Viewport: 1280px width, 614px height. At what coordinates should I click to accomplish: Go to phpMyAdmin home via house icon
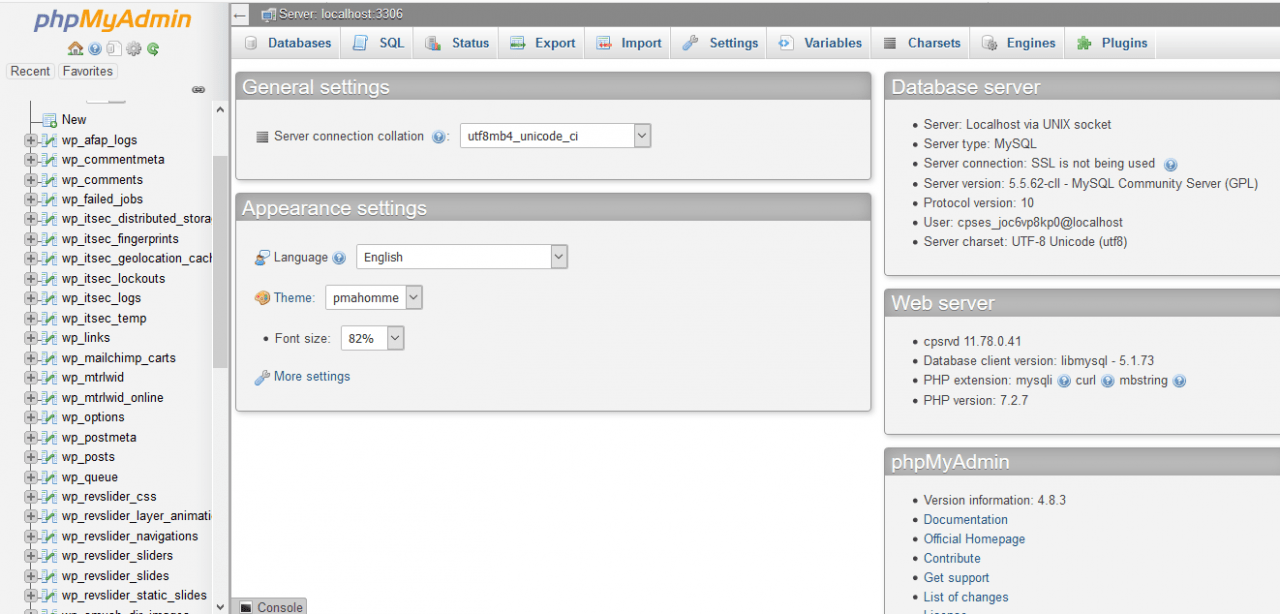click(75, 49)
